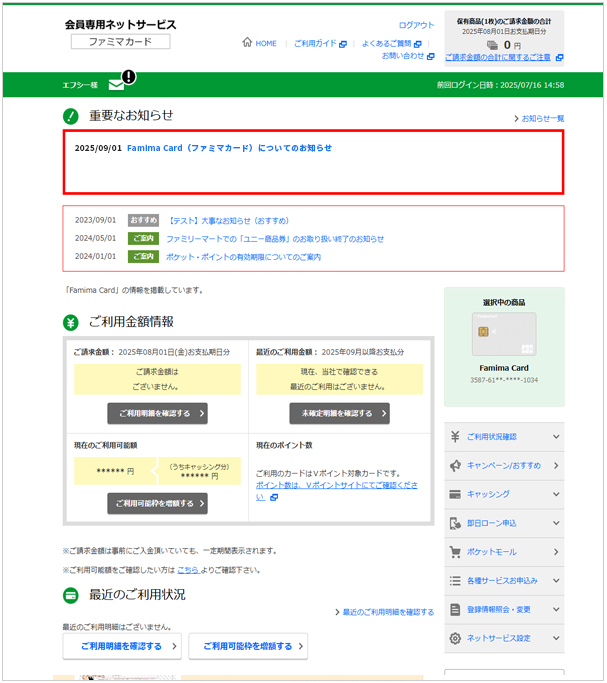The image size is (607, 683).
Task: Click external-link icon next to お問い合わせ
Action: pos(431,56)
